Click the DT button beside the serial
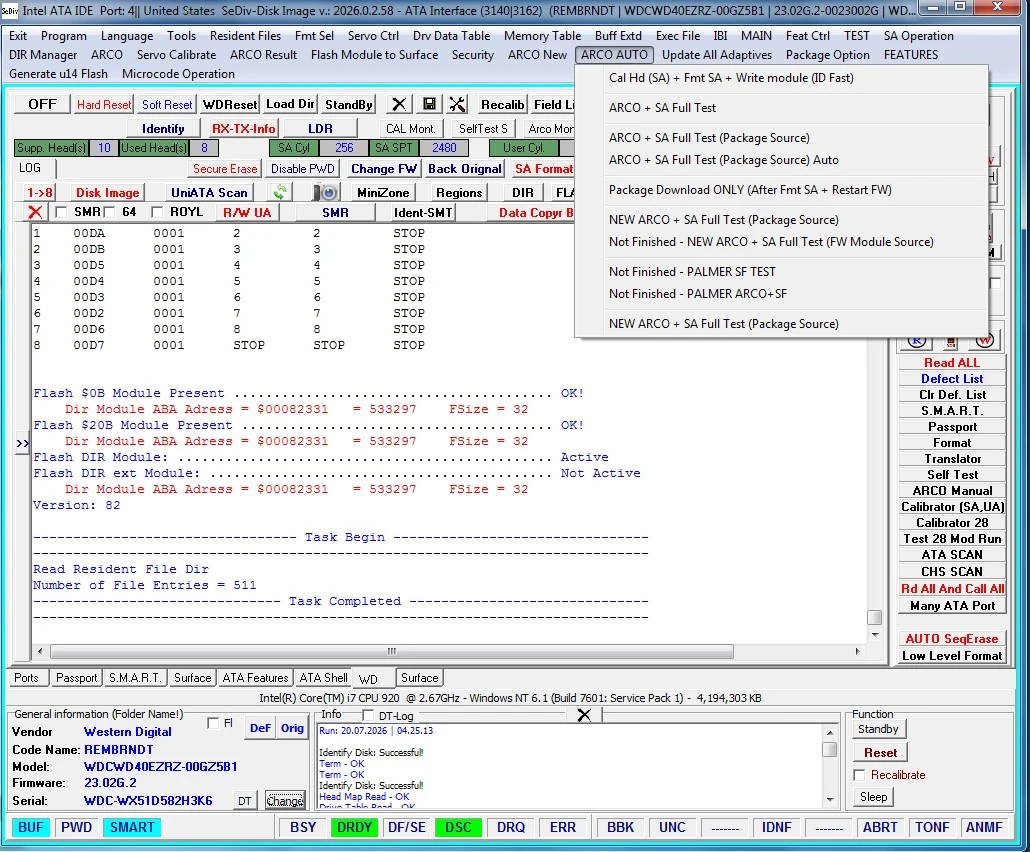Screen dimensions: 1030x852 pyautogui.click(x=244, y=801)
